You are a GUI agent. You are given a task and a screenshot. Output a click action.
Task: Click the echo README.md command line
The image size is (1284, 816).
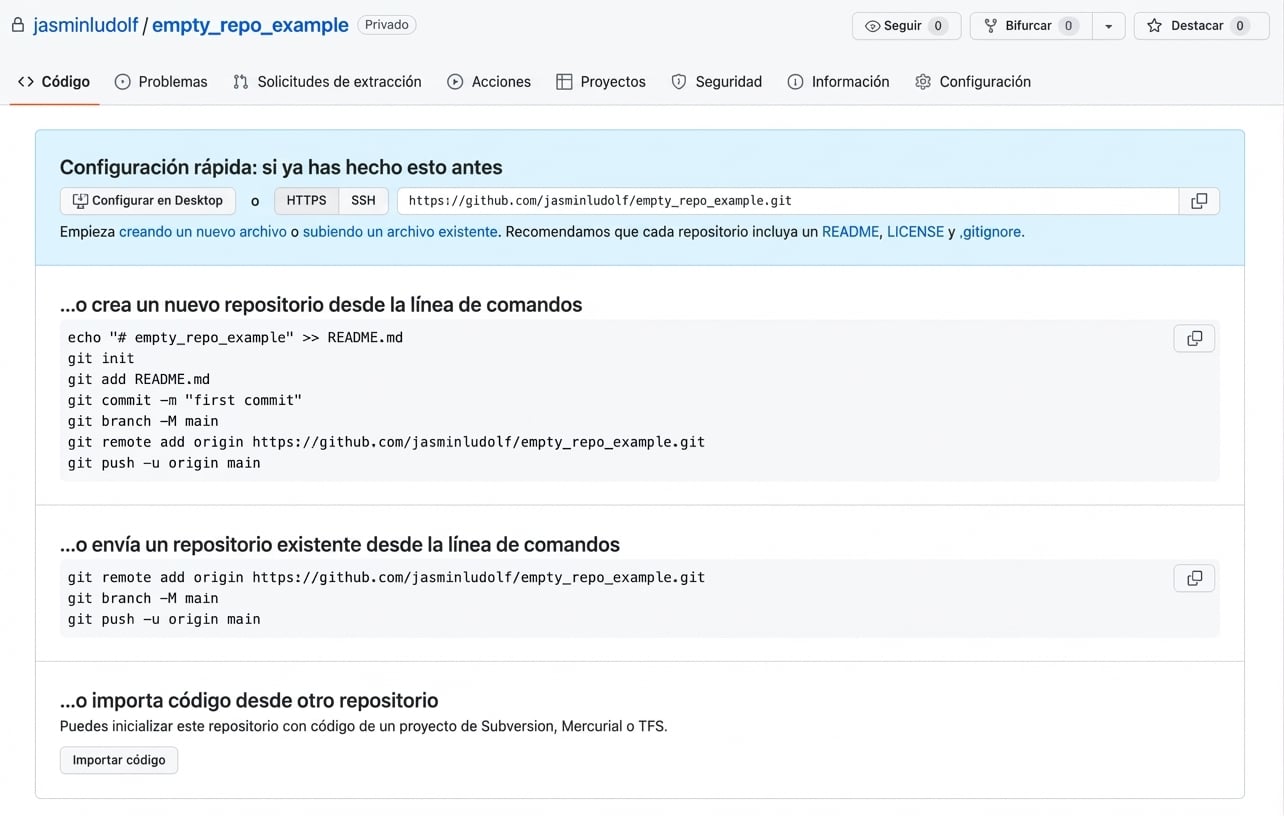(235, 337)
